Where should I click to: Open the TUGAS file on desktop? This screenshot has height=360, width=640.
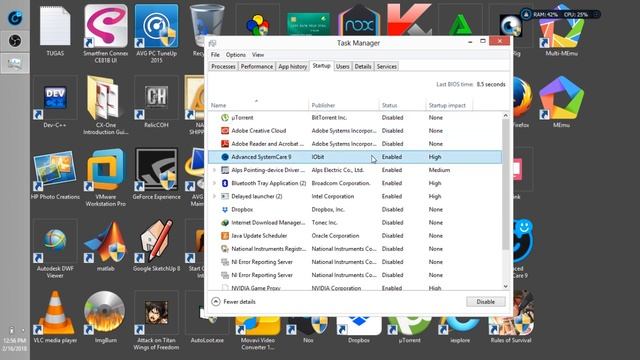click(55, 31)
